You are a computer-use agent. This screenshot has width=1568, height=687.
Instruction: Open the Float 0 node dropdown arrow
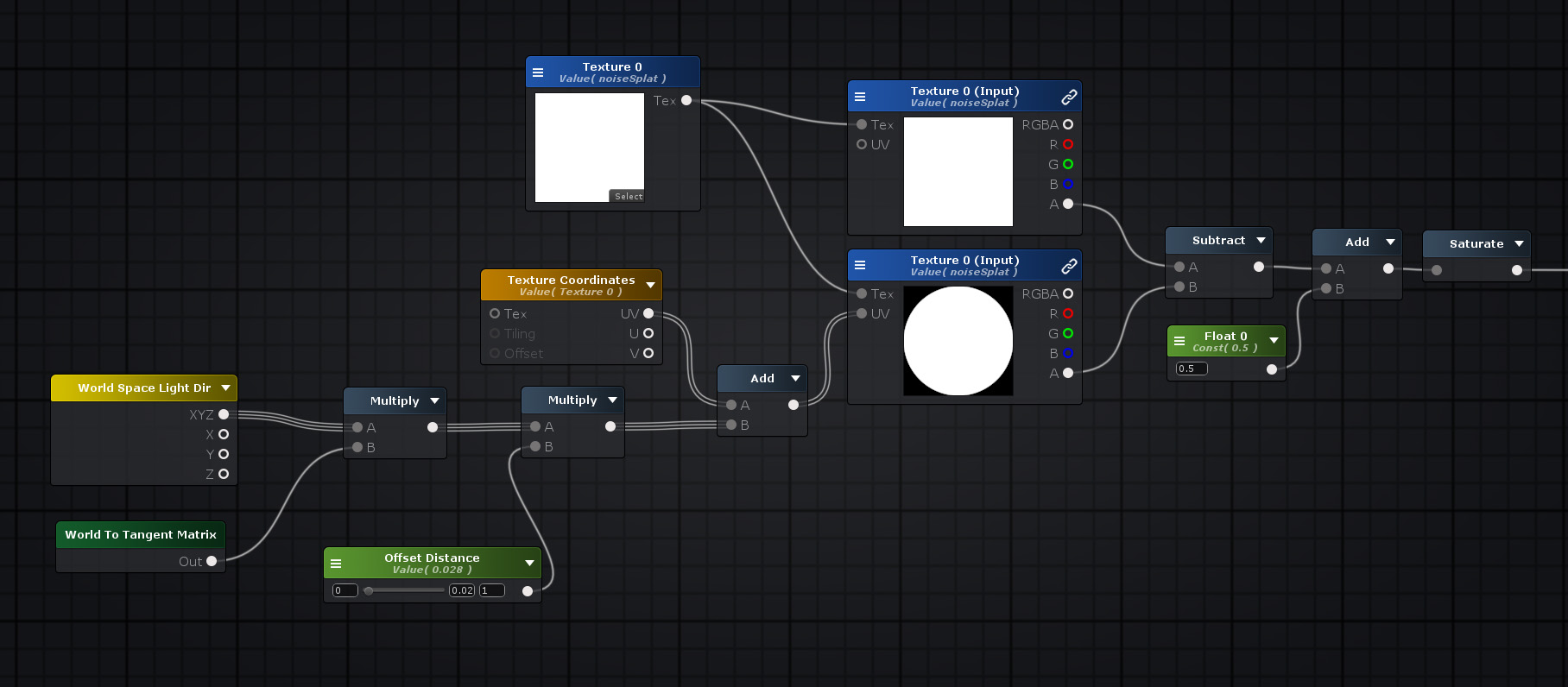(x=1274, y=341)
